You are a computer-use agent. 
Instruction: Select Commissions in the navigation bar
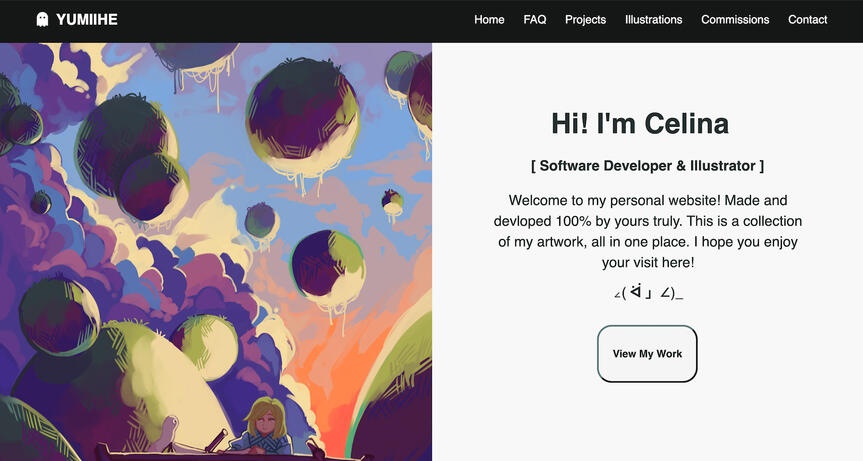[x=735, y=20]
